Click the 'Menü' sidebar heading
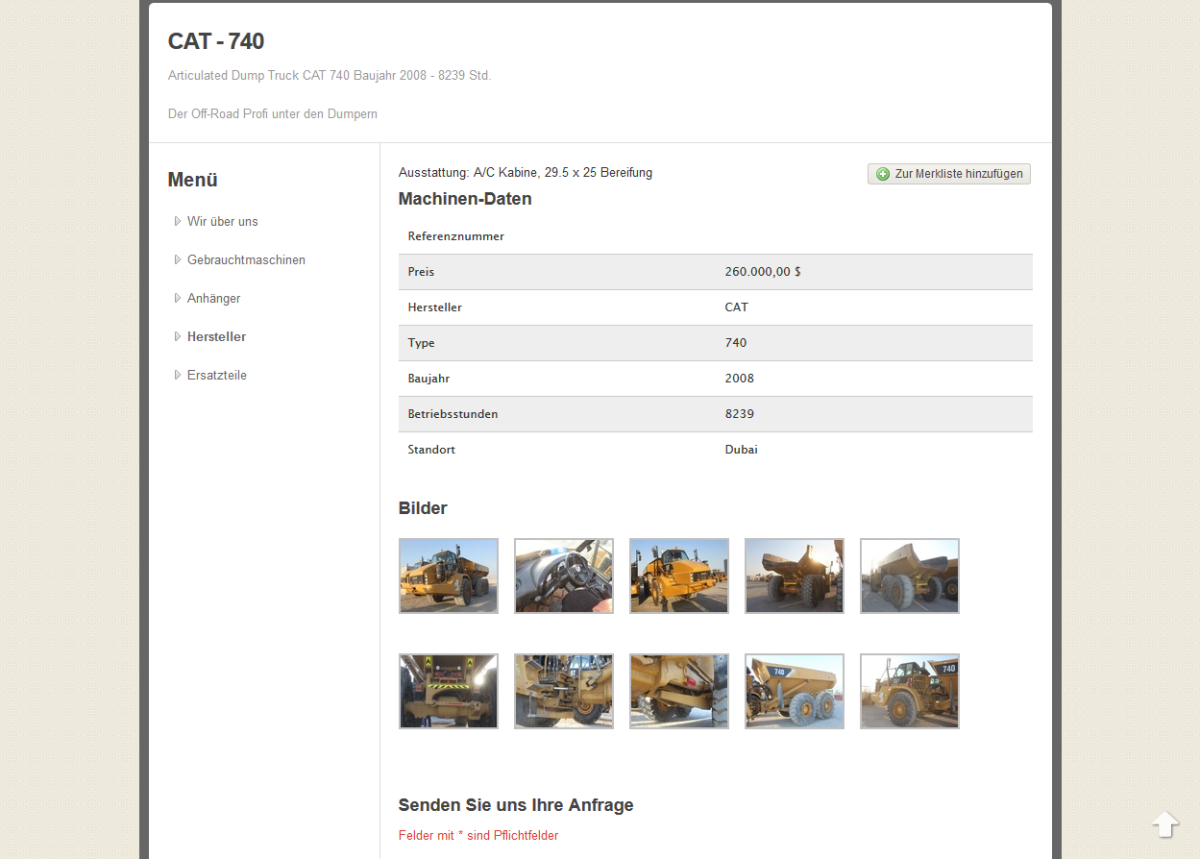This screenshot has width=1200, height=859. [193, 180]
